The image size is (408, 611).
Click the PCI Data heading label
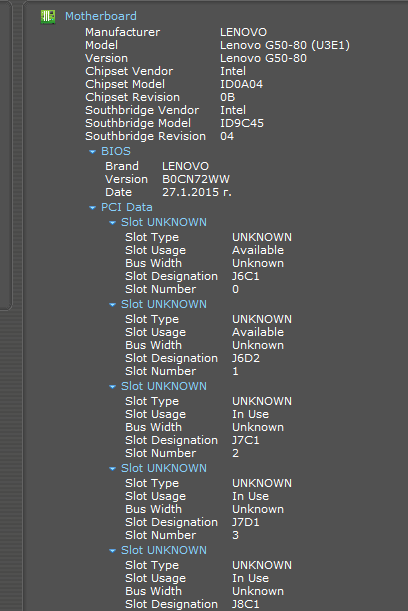click(x=127, y=207)
